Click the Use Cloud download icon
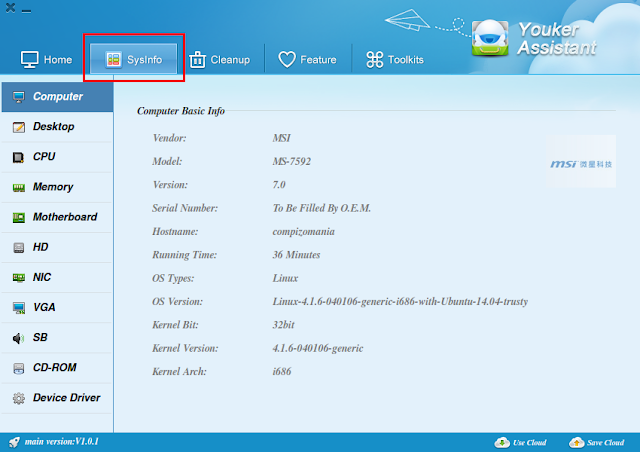The width and height of the screenshot is (640, 452). (502, 443)
